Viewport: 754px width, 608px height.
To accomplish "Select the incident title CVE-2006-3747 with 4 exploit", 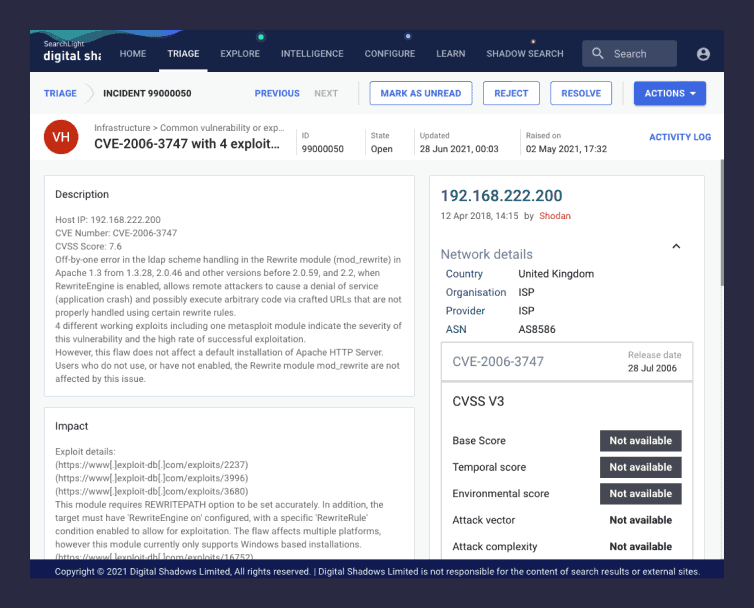I will (x=187, y=144).
